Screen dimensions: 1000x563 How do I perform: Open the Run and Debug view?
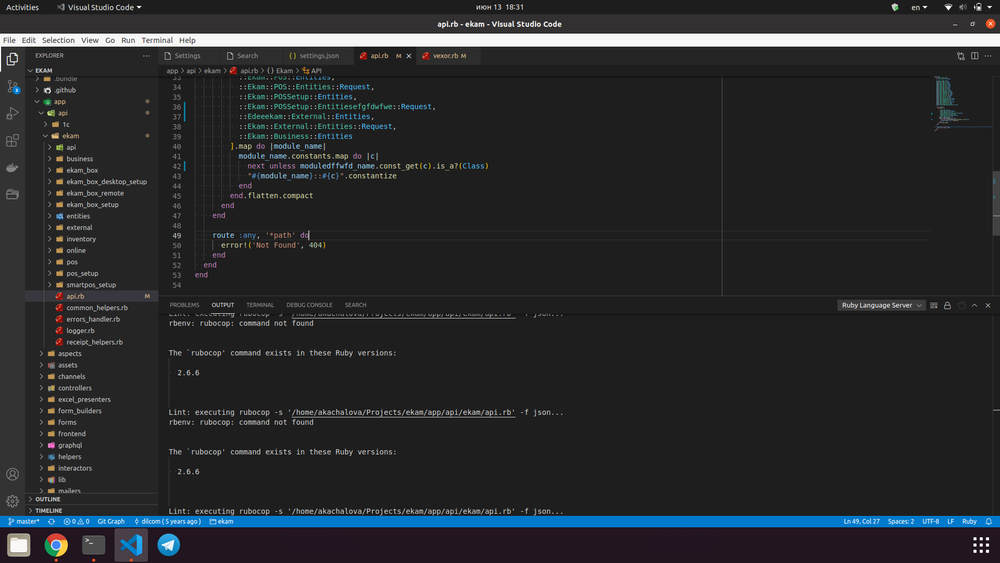12,114
